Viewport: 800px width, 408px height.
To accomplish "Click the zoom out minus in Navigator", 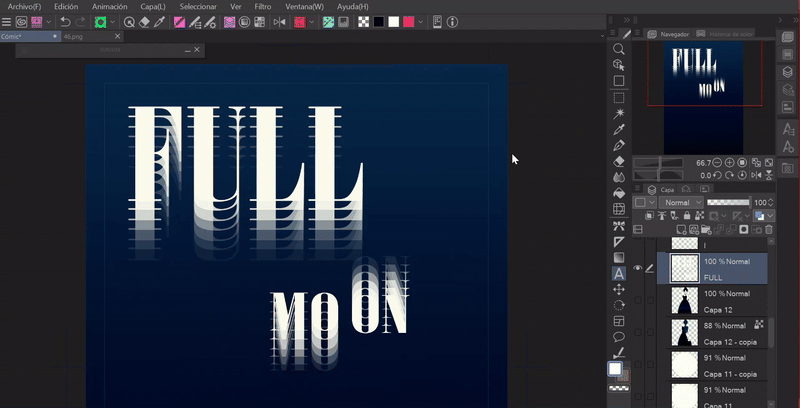I will pos(717,163).
